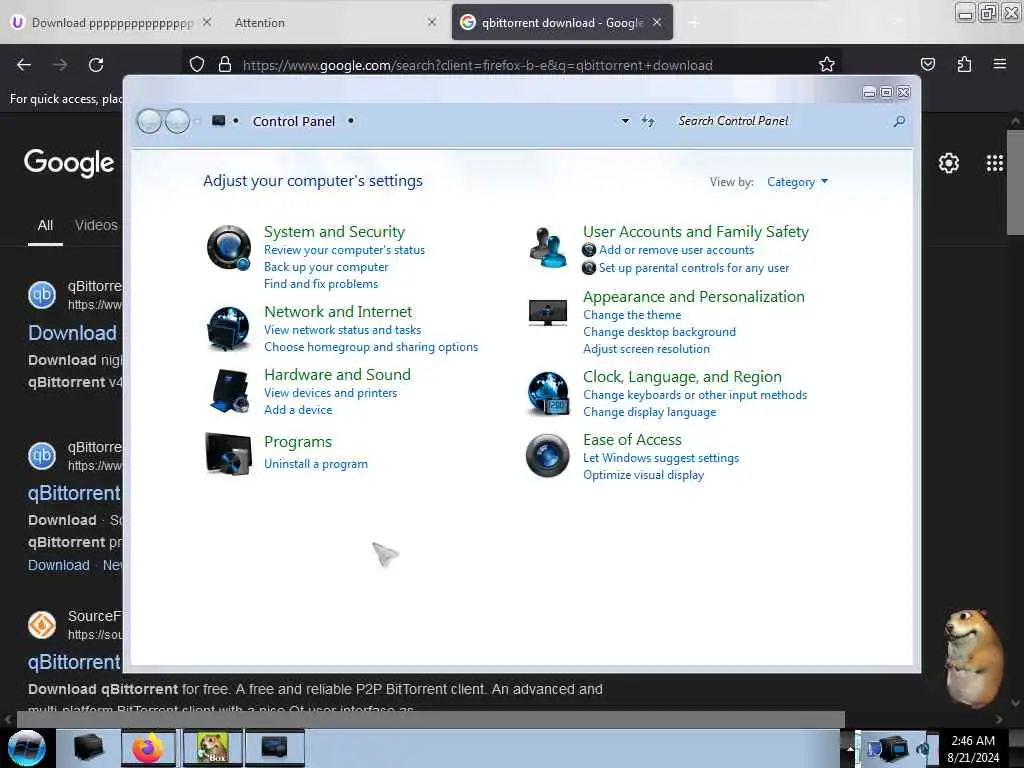Open the View by Category dropdown
1024x768 pixels.
click(797, 182)
